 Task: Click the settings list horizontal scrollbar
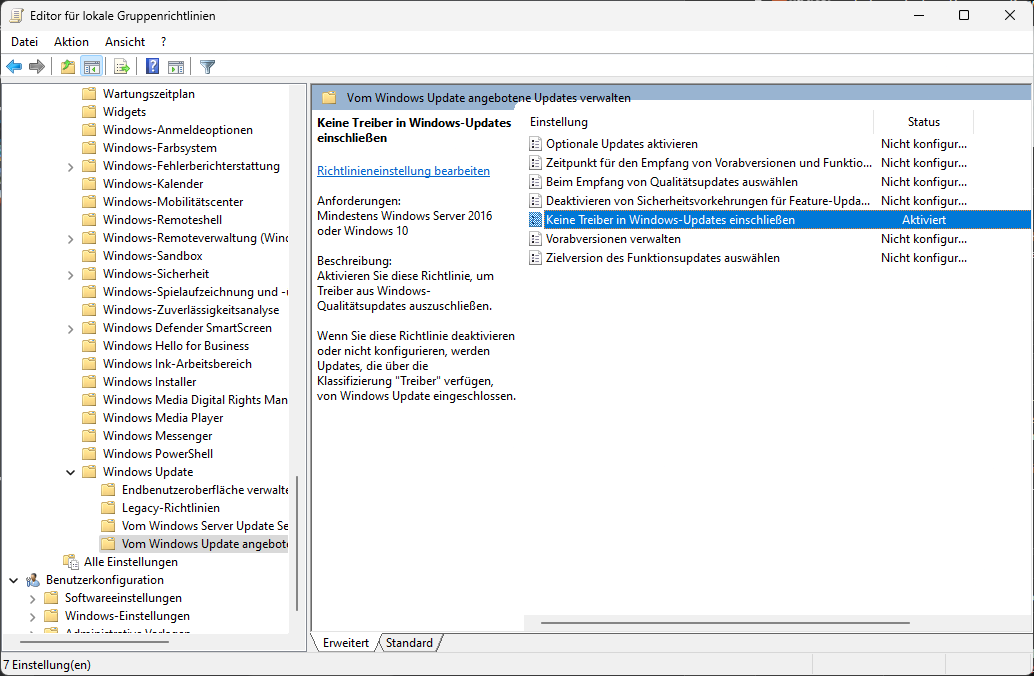tap(725, 623)
